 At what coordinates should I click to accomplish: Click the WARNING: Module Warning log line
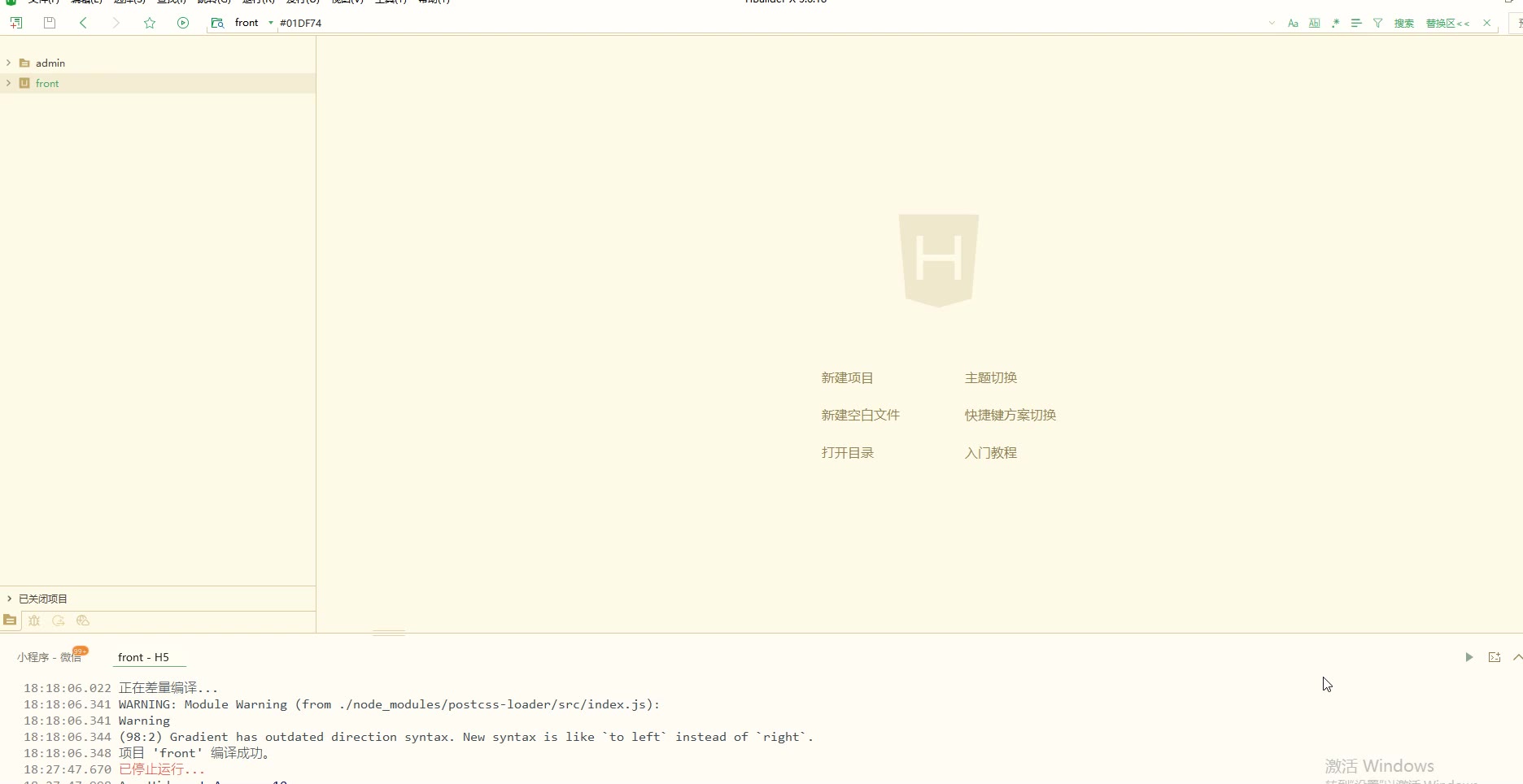(x=389, y=704)
